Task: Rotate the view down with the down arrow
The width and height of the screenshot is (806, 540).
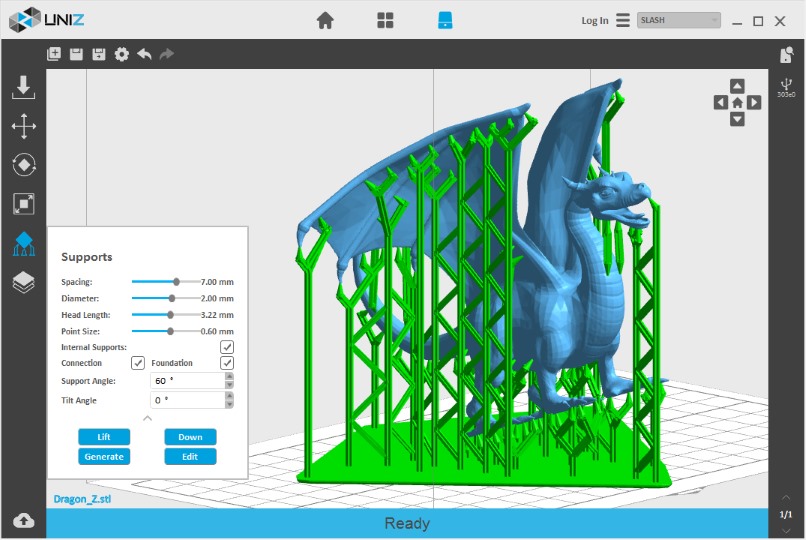Action: tap(737, 120)
